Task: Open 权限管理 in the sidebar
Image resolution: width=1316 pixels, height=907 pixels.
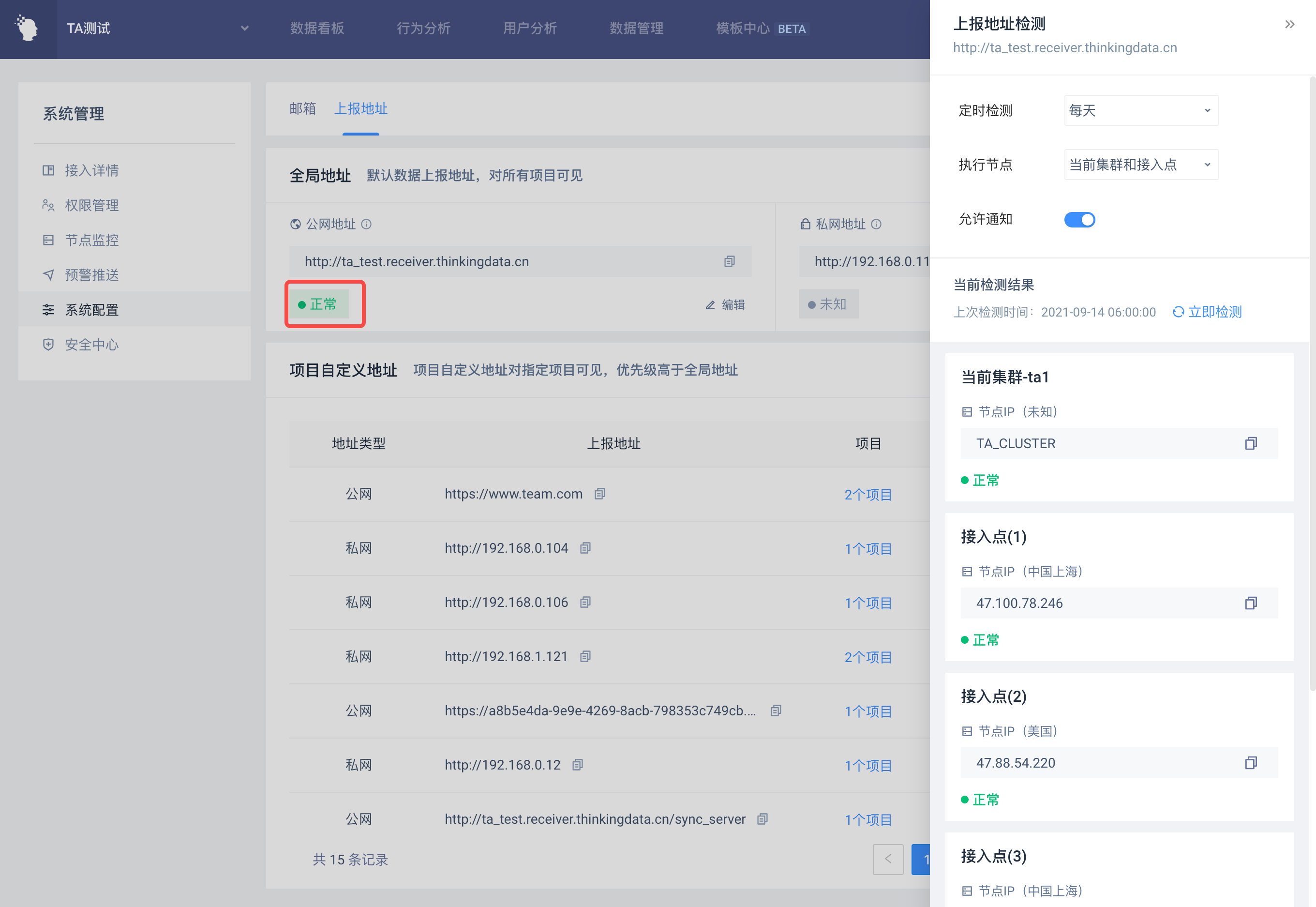Action: point(134,205)
